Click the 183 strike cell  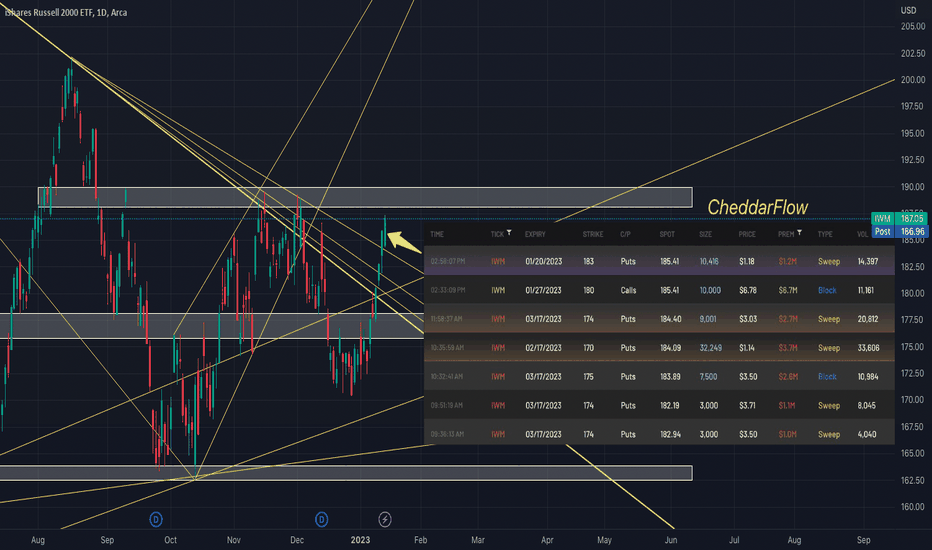(x=588, y=262)
